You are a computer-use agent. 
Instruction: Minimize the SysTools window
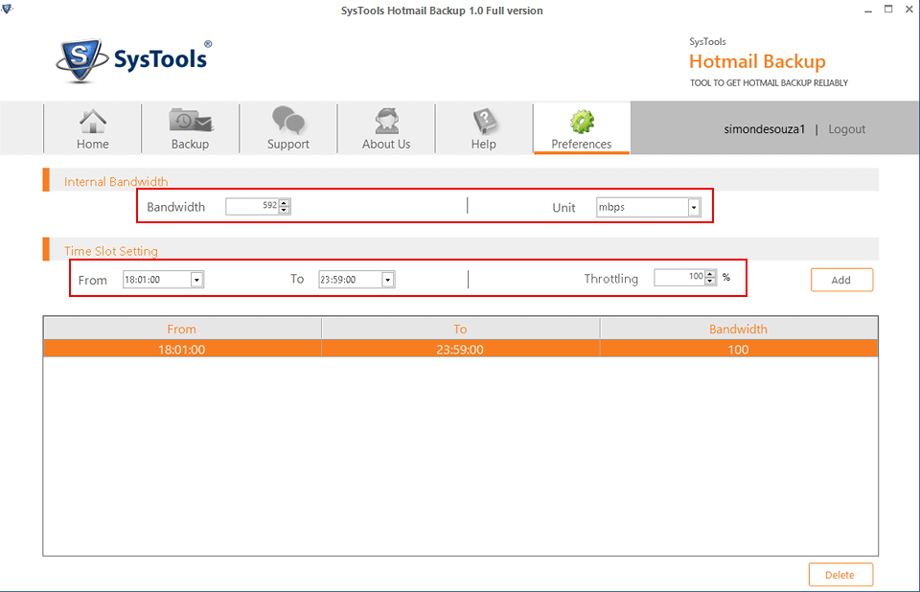pyautogui.click(x=868, y=10)
